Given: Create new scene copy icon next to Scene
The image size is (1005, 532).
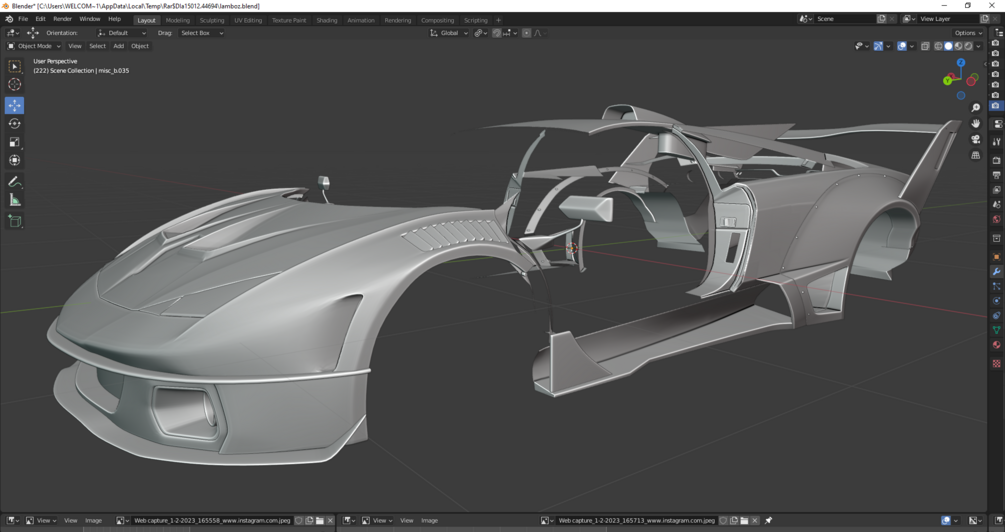Looking at the screenshot, I should 881,19.
